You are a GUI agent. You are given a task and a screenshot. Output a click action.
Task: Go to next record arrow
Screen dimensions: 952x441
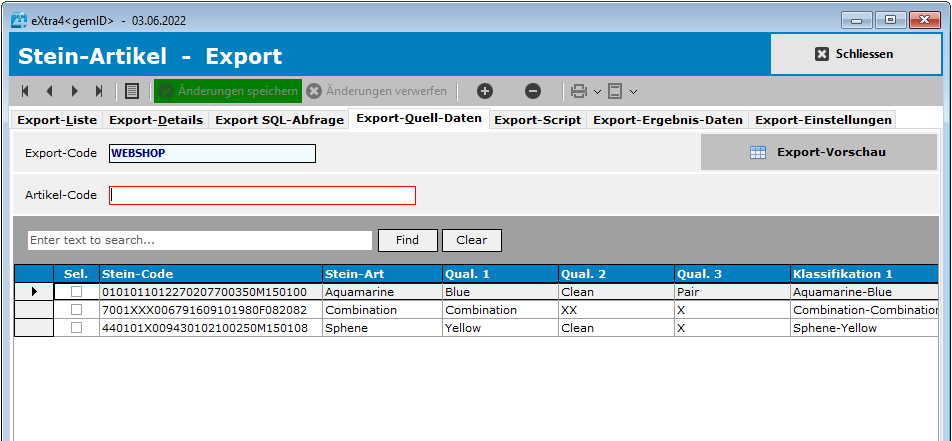point(75,91)
